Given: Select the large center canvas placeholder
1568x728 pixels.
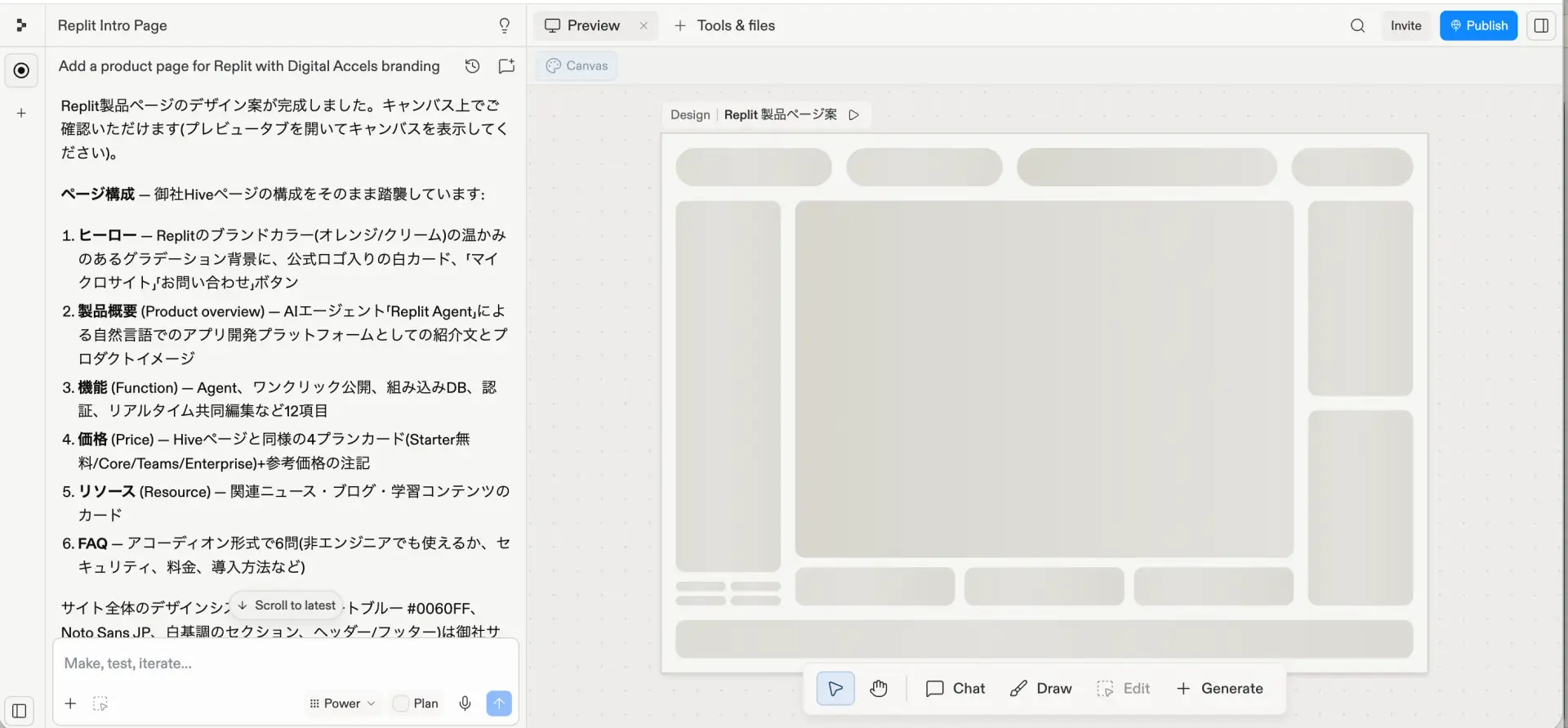Looking at the screenshot, I should coord(1044,379).
